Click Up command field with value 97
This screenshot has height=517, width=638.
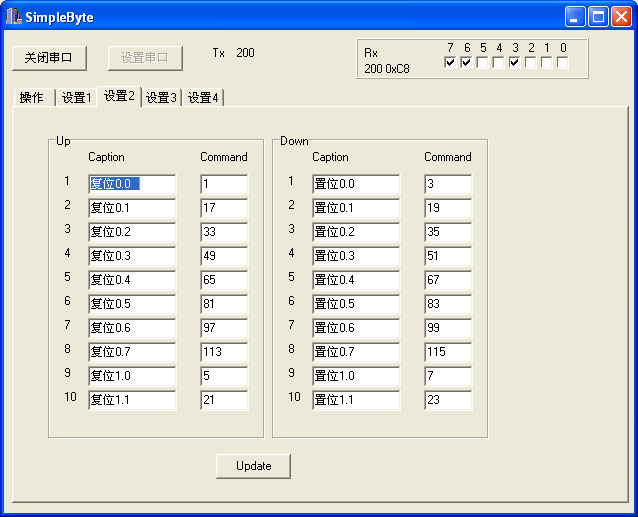coord(224,328)
